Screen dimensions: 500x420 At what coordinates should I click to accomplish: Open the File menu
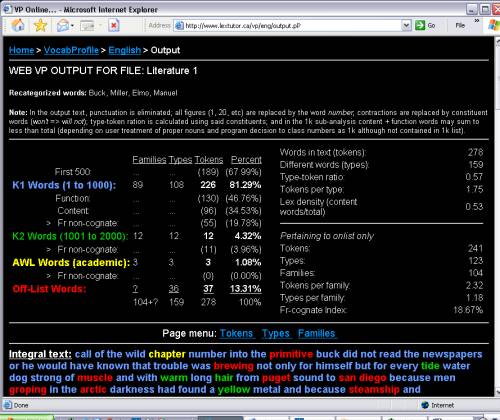[x=460, y=25]
